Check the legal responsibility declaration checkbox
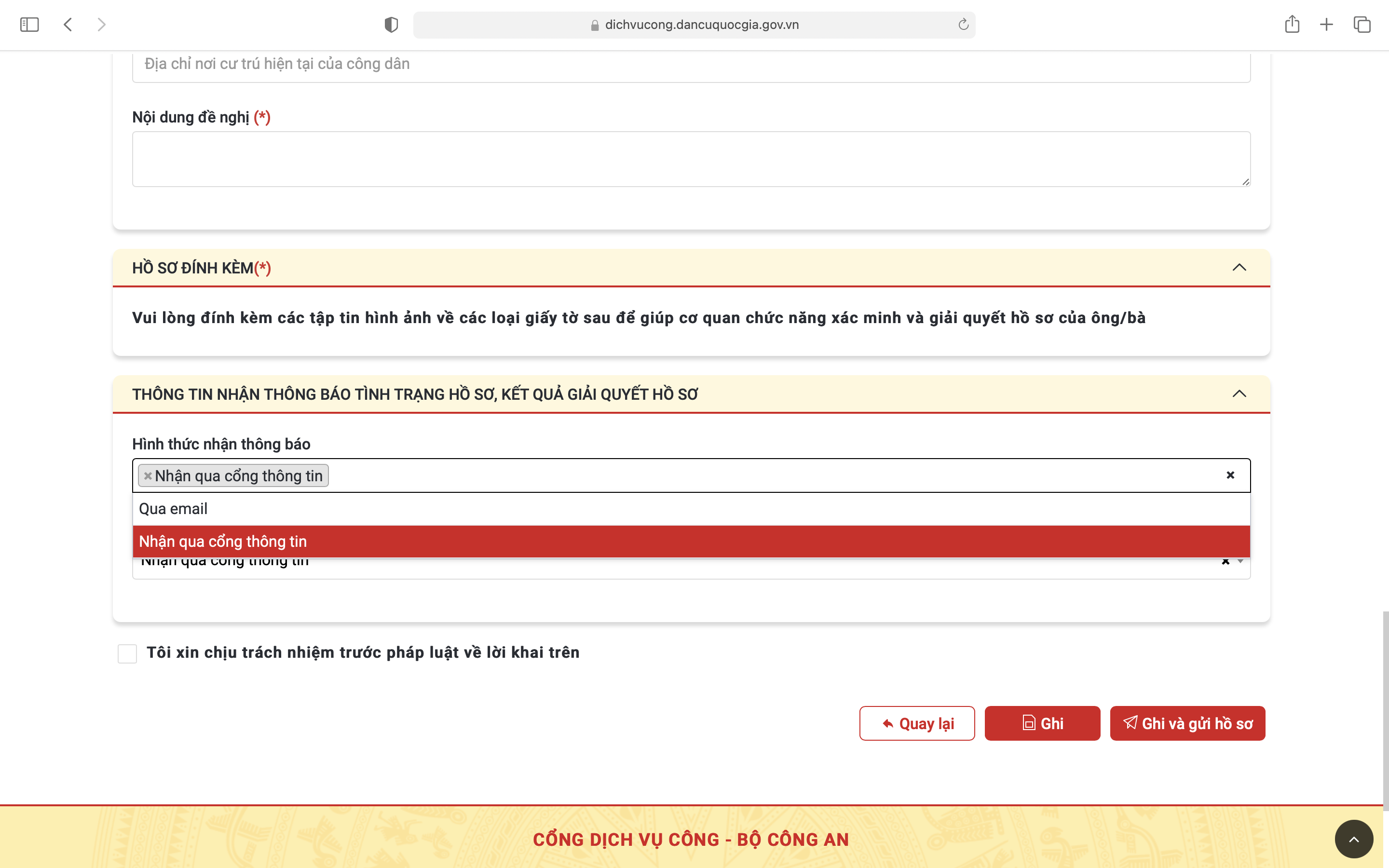This screenshot has height=868, width=1389. click(x=127, y=653)
